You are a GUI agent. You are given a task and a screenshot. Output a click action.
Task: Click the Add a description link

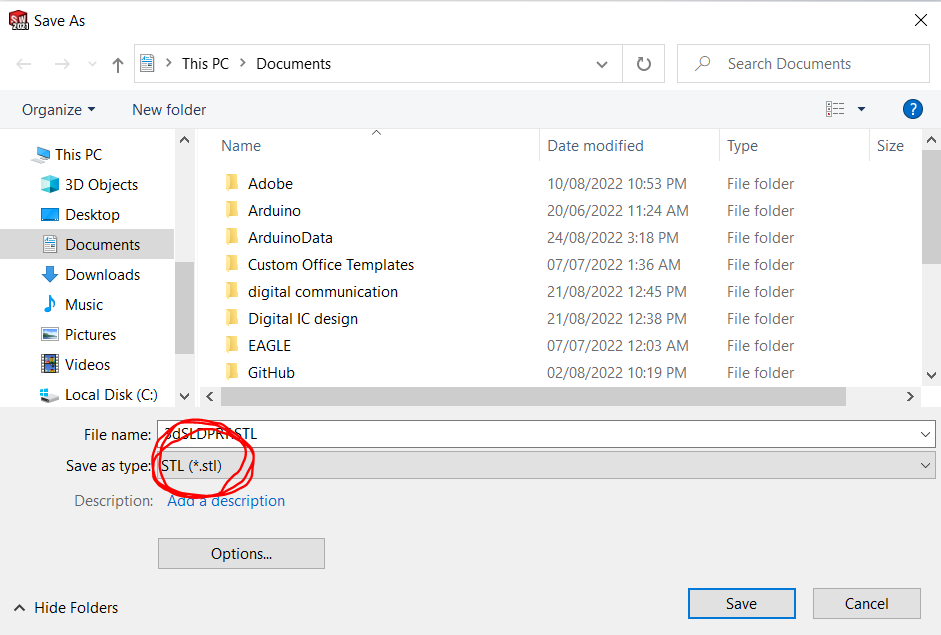click(226, 500)
